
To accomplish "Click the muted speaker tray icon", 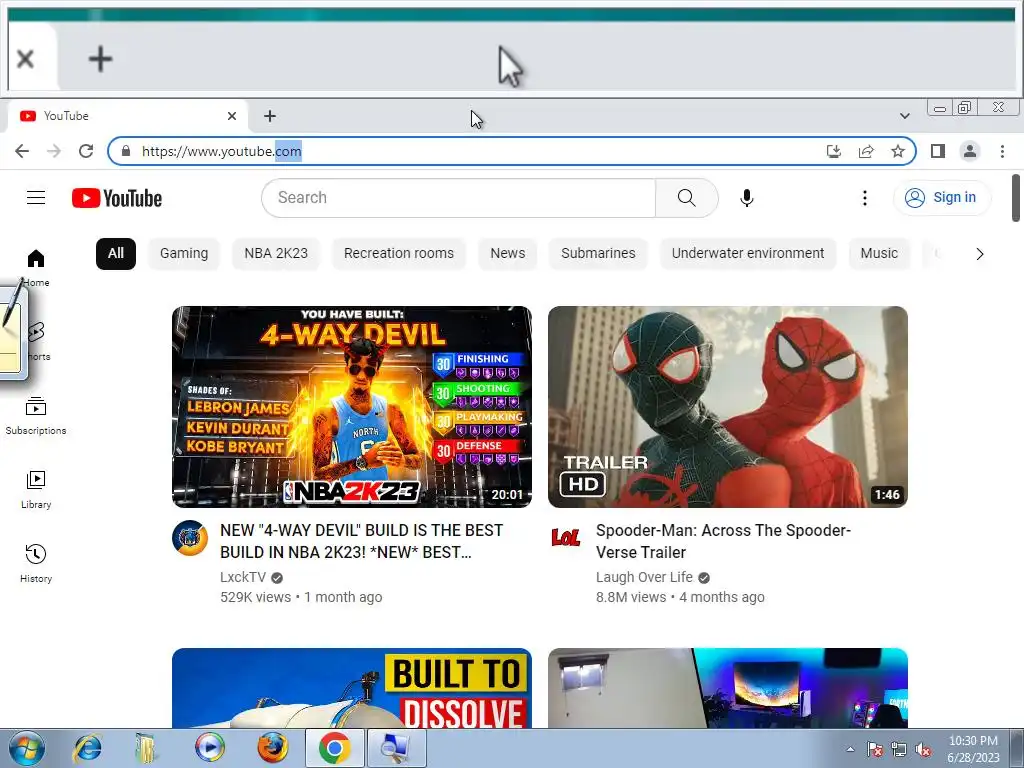I will point(923,749).
